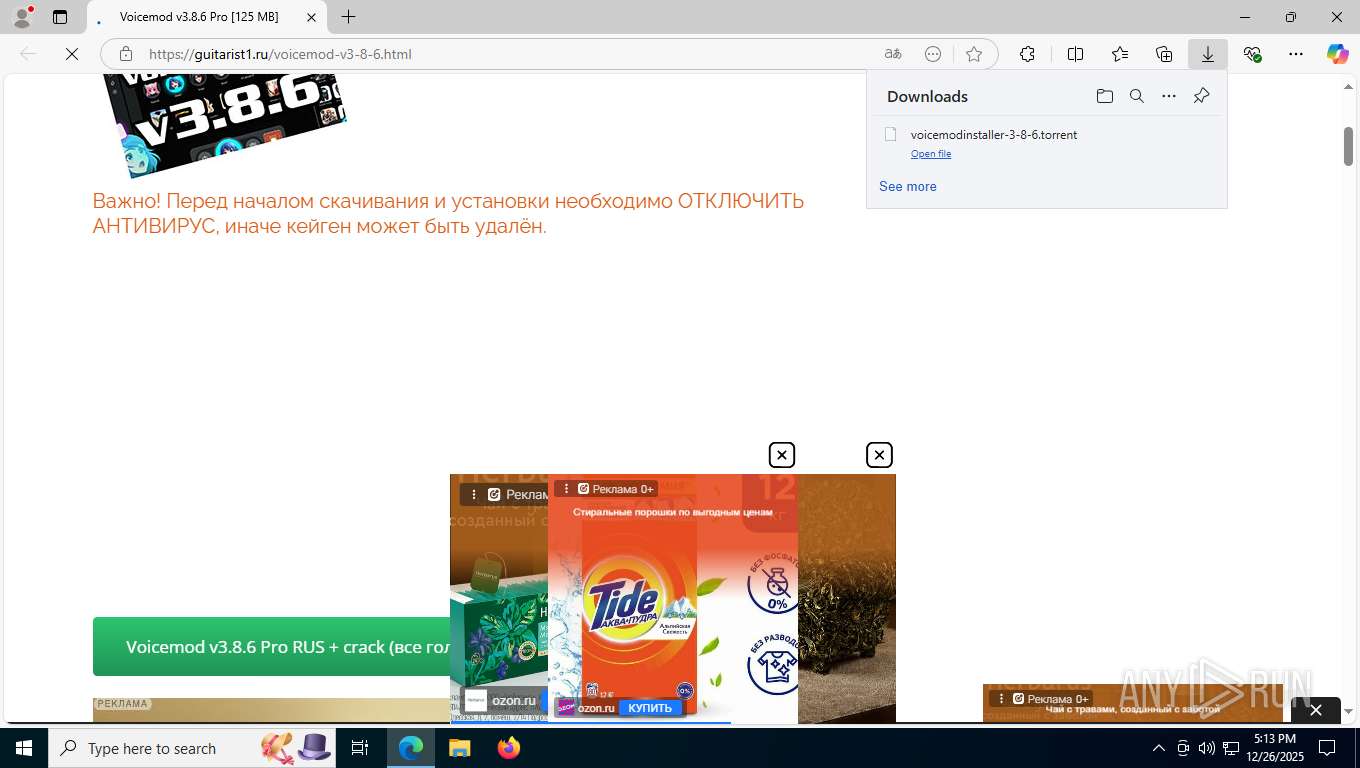Open the Collections icon
The image size is (1360, 768).
pyautogui.click(x=1164, y=54)
